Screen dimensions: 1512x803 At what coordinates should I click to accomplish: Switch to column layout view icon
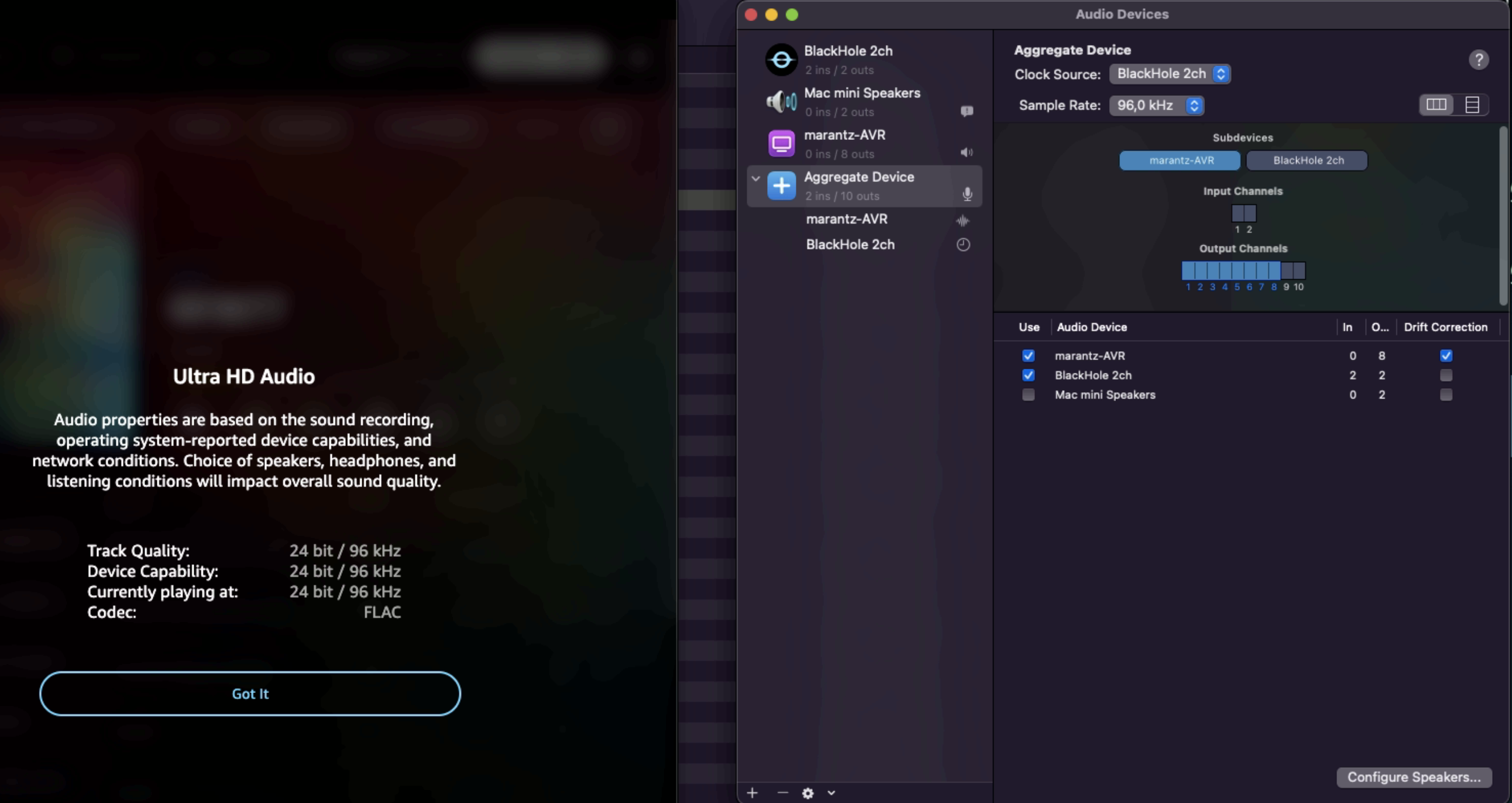coord(1437,105)
